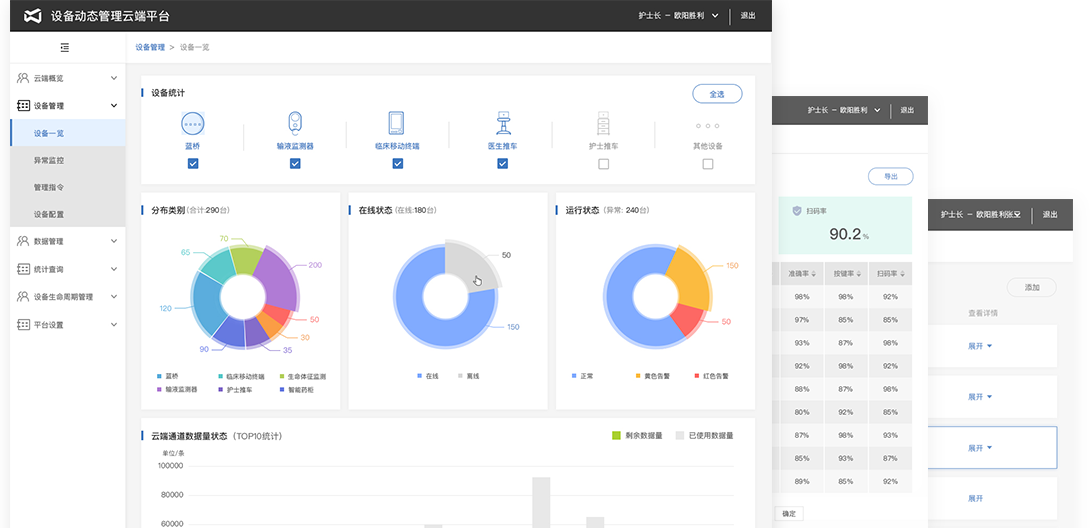Select the 蓝桥 device icon
This screenshot has width=1092, height=528.
pyautogui.click(x=193, y=123)
